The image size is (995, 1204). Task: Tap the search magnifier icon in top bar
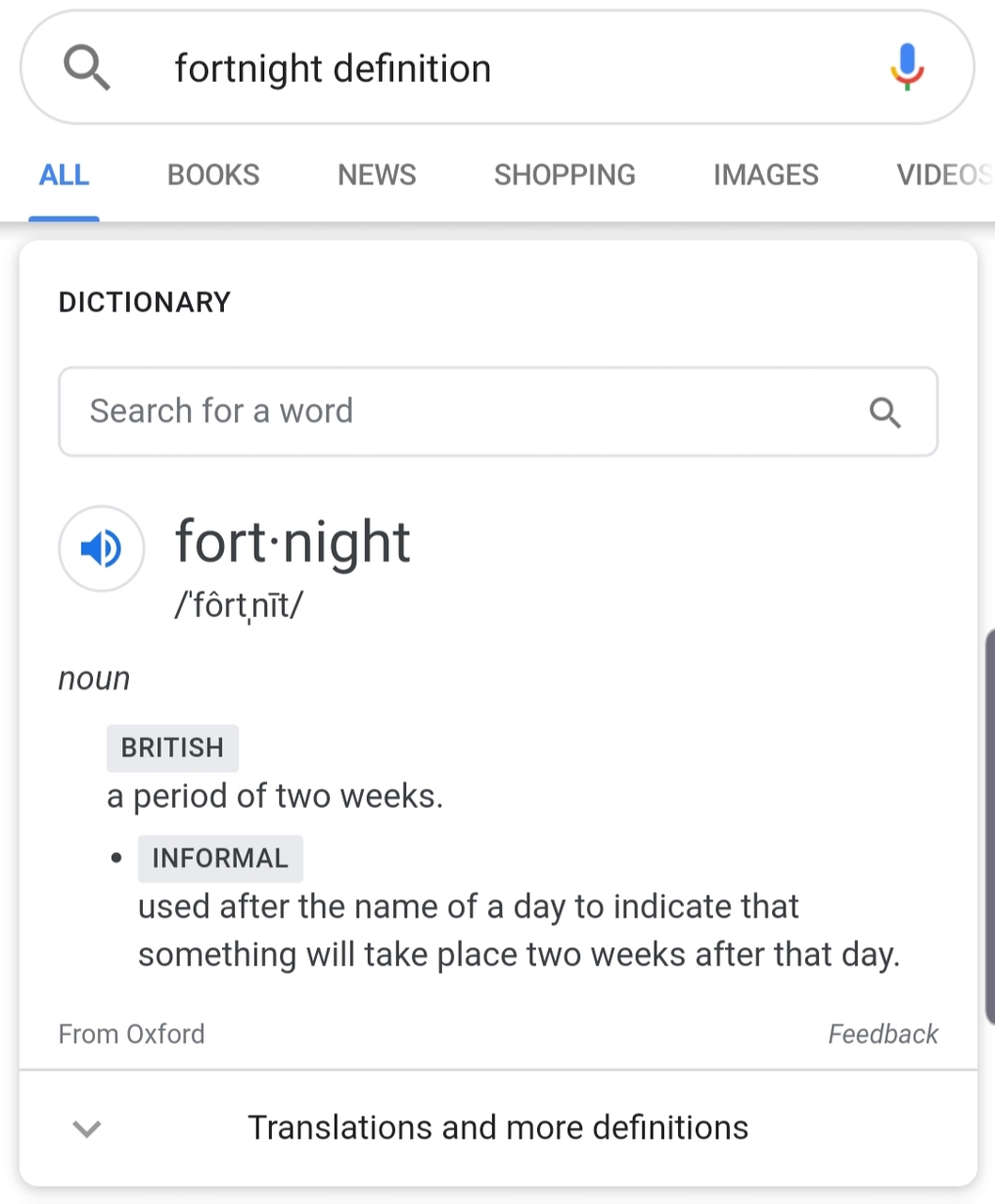point(87,68)
